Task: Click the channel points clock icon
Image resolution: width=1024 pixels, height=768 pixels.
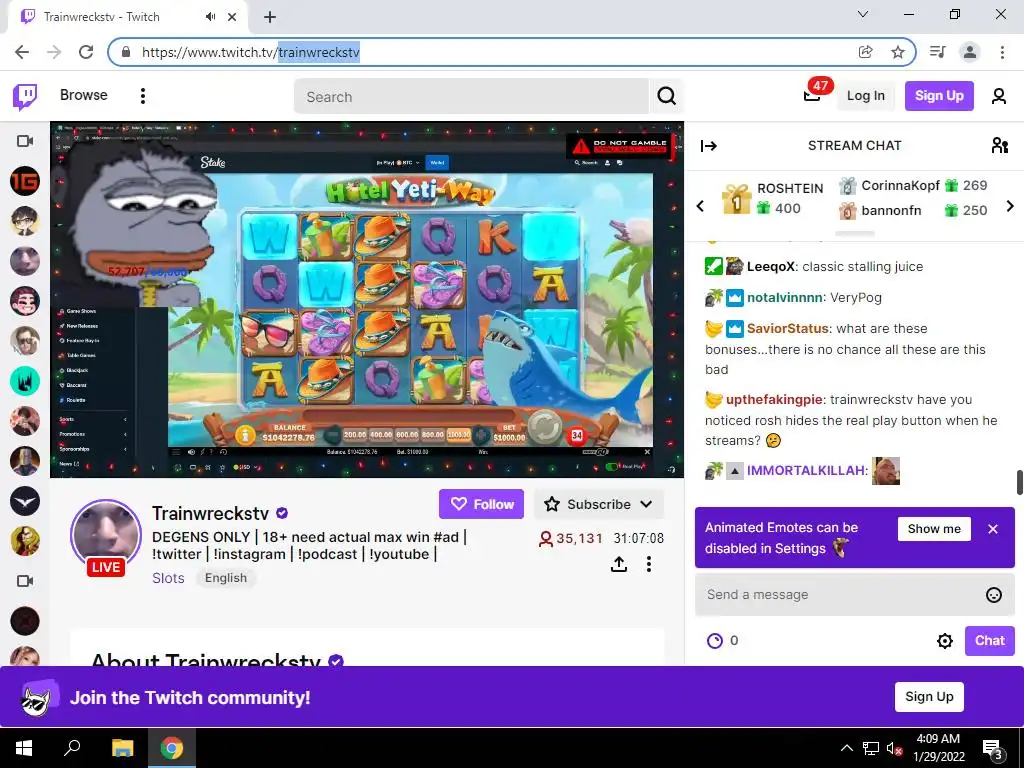Action: pyautogui.click(x=714, y=641)
